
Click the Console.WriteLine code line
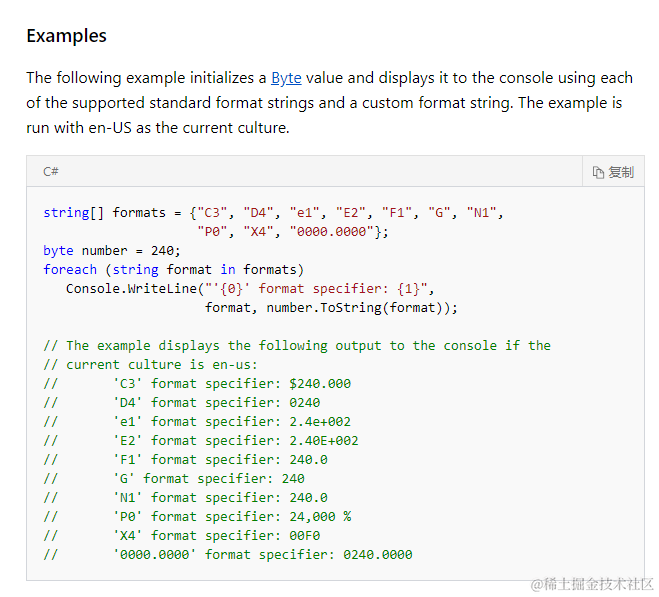pos(250,289)
